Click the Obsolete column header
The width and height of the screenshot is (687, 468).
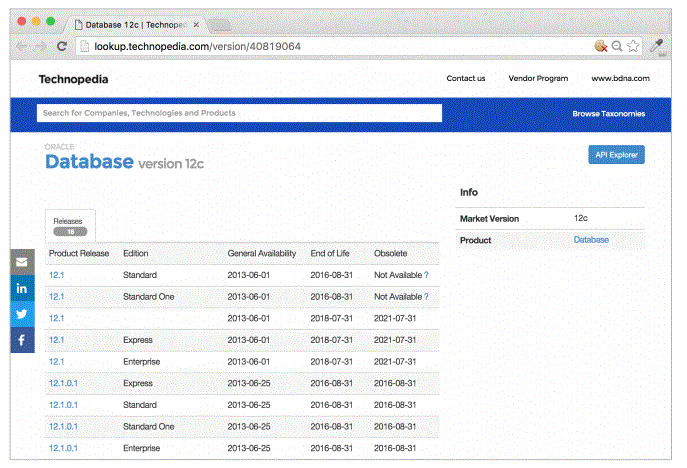point(390,253)
